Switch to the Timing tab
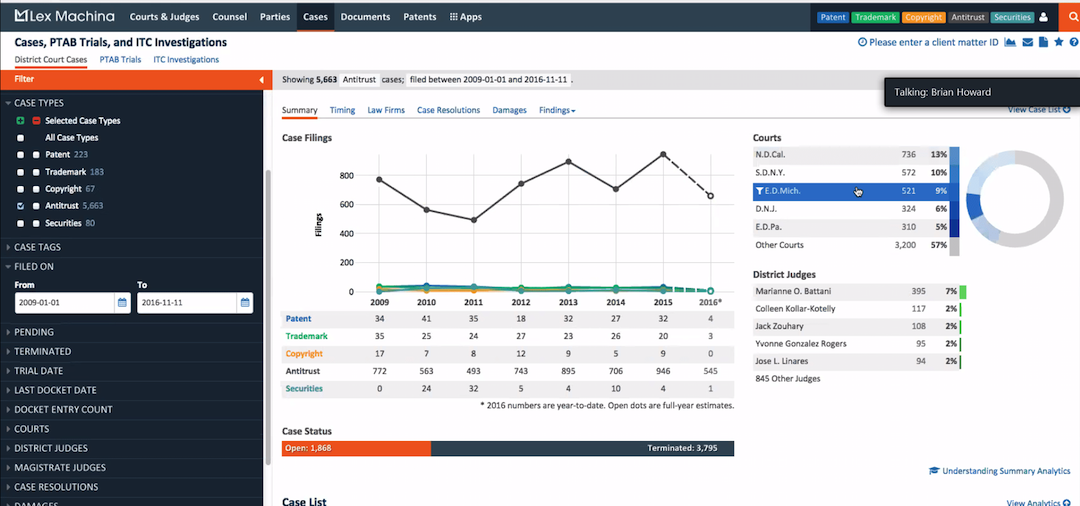Viewport: 1080px width, 506px height. coord(342,110)
